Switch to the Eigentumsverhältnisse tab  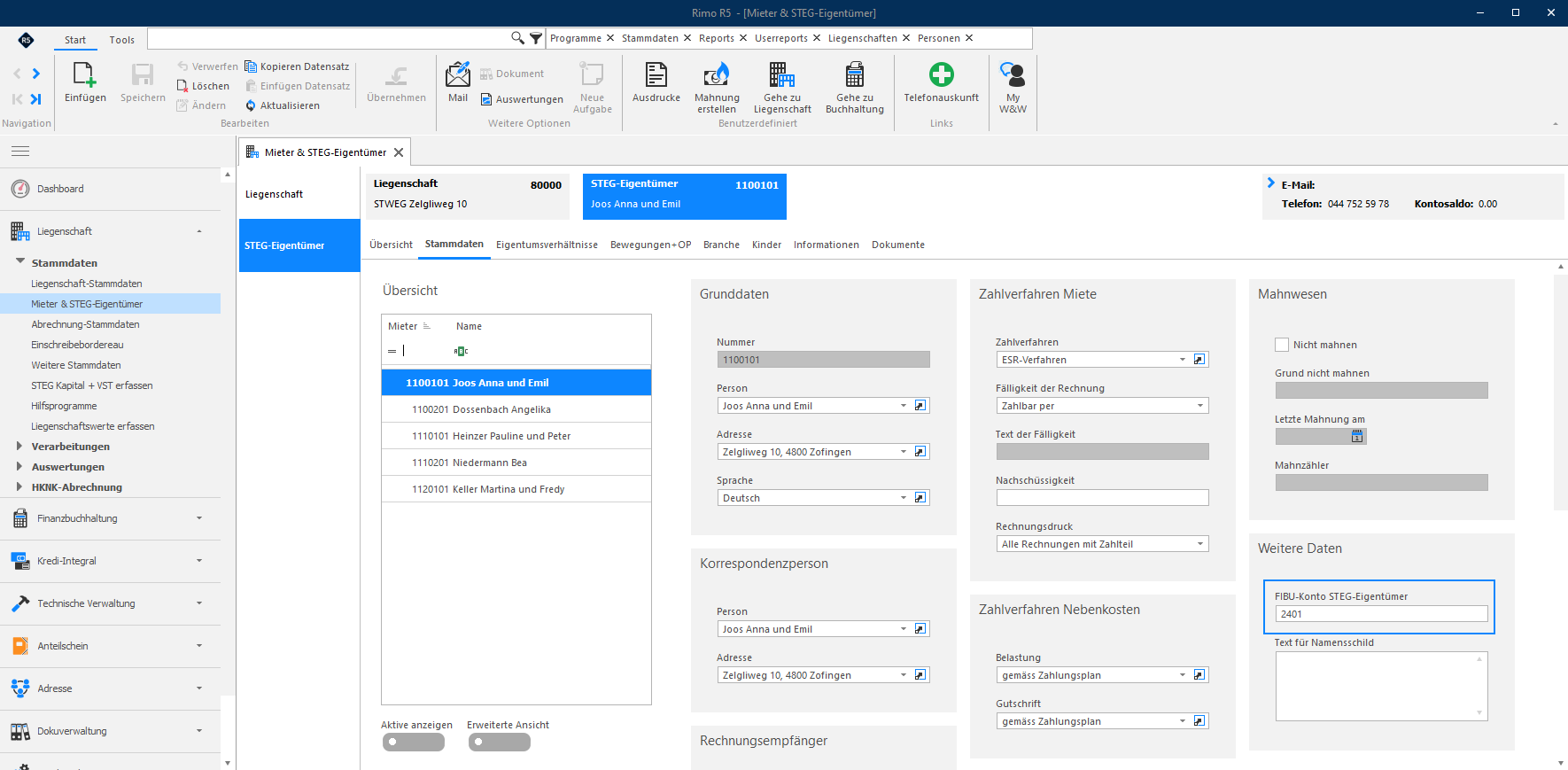[547, 245]
